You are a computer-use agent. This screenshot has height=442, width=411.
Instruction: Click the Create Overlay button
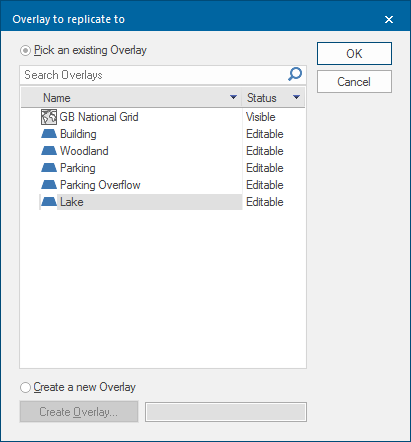click(79, 412)
